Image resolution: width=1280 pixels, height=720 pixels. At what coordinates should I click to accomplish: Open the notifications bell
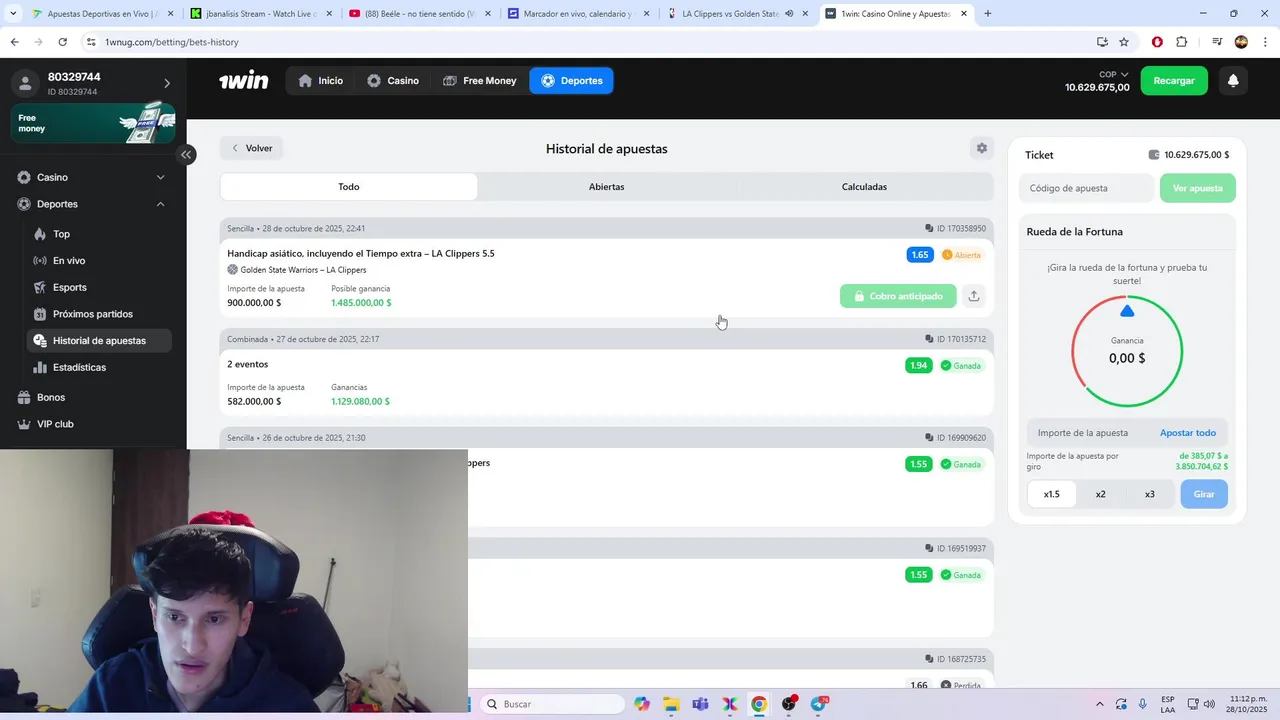(x=1233, y=81)
